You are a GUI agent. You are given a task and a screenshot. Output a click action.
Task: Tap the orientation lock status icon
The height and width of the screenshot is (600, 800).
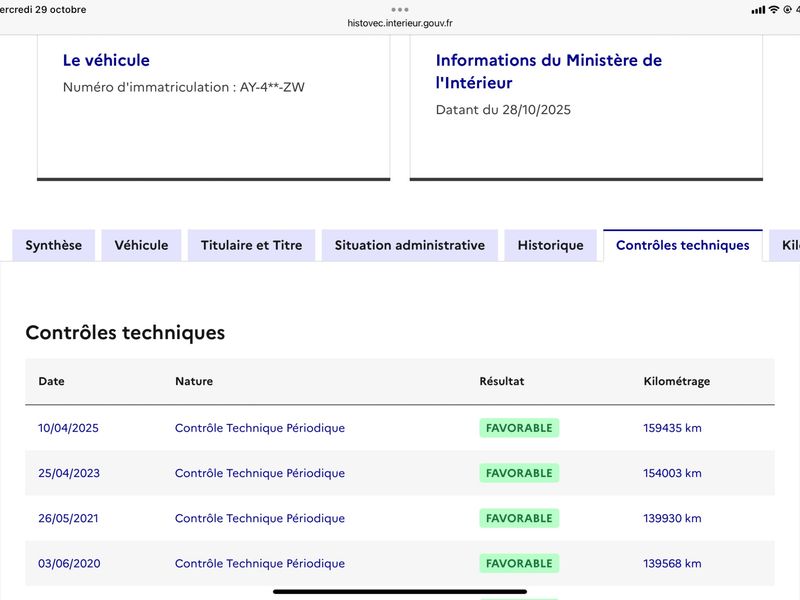[x=787, y=9]
